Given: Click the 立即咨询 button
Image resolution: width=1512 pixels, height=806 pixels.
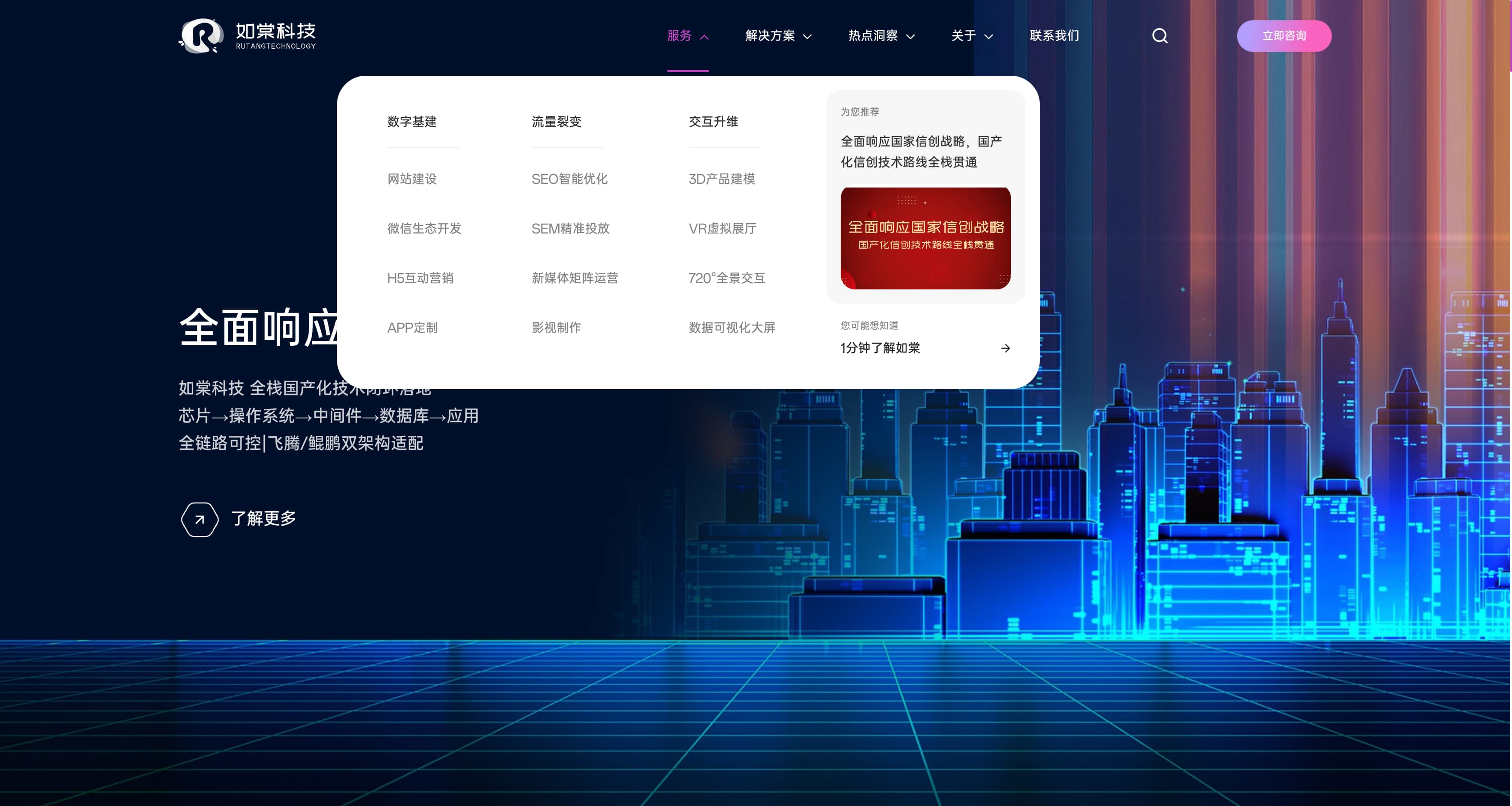Looking at the screenshot, I should coord(1284,36).
